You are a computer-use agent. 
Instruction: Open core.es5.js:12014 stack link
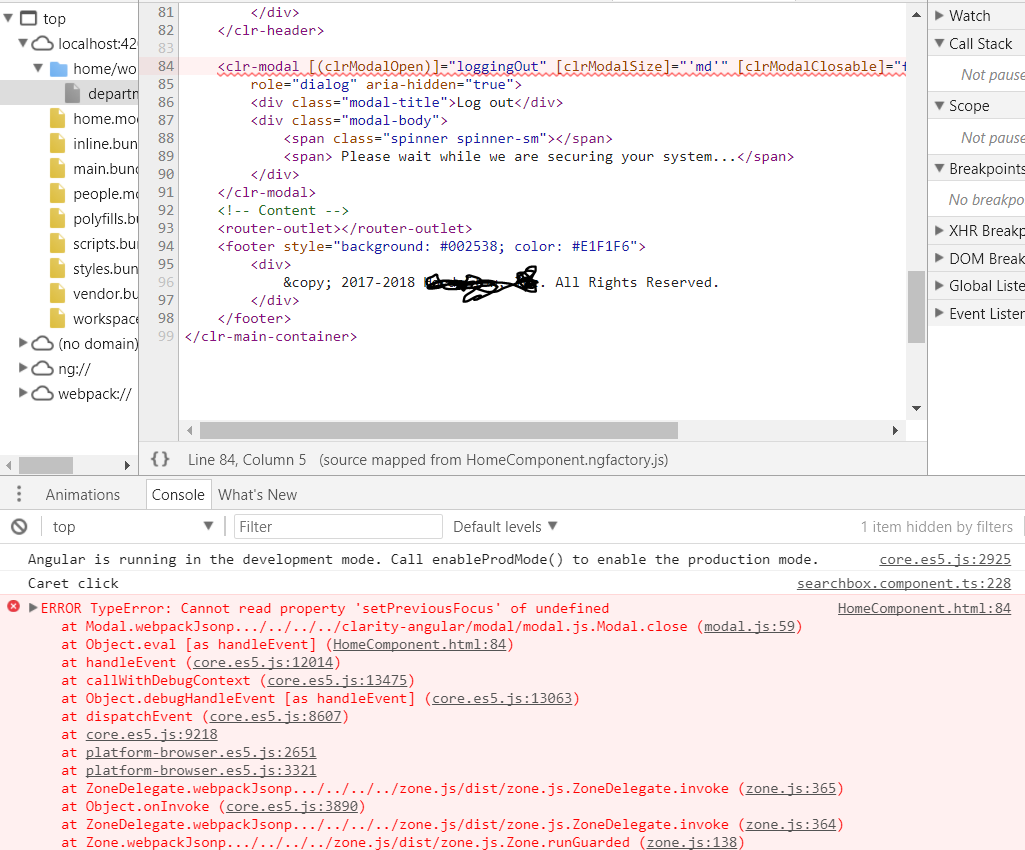point(263,662)
